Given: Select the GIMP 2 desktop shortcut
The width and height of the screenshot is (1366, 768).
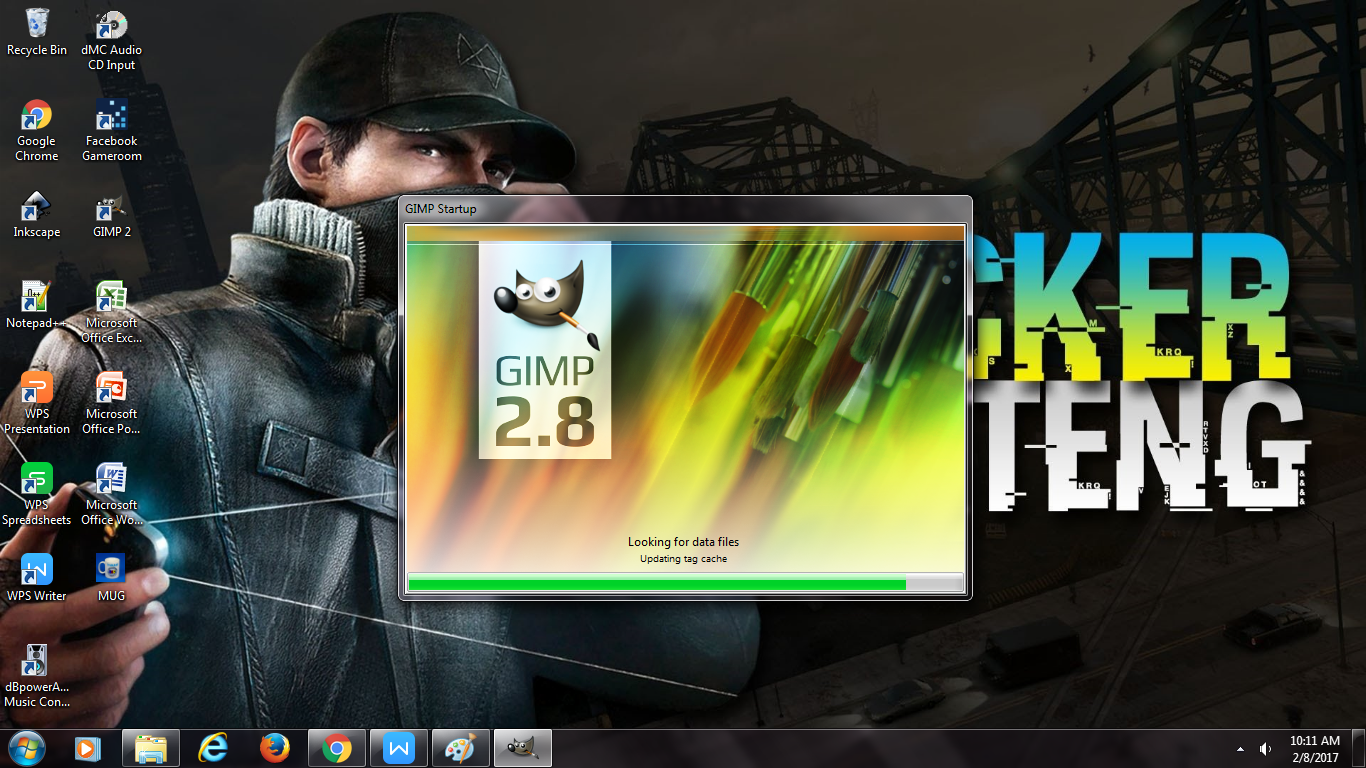Looking at the screenshot, I should point(112,215).
